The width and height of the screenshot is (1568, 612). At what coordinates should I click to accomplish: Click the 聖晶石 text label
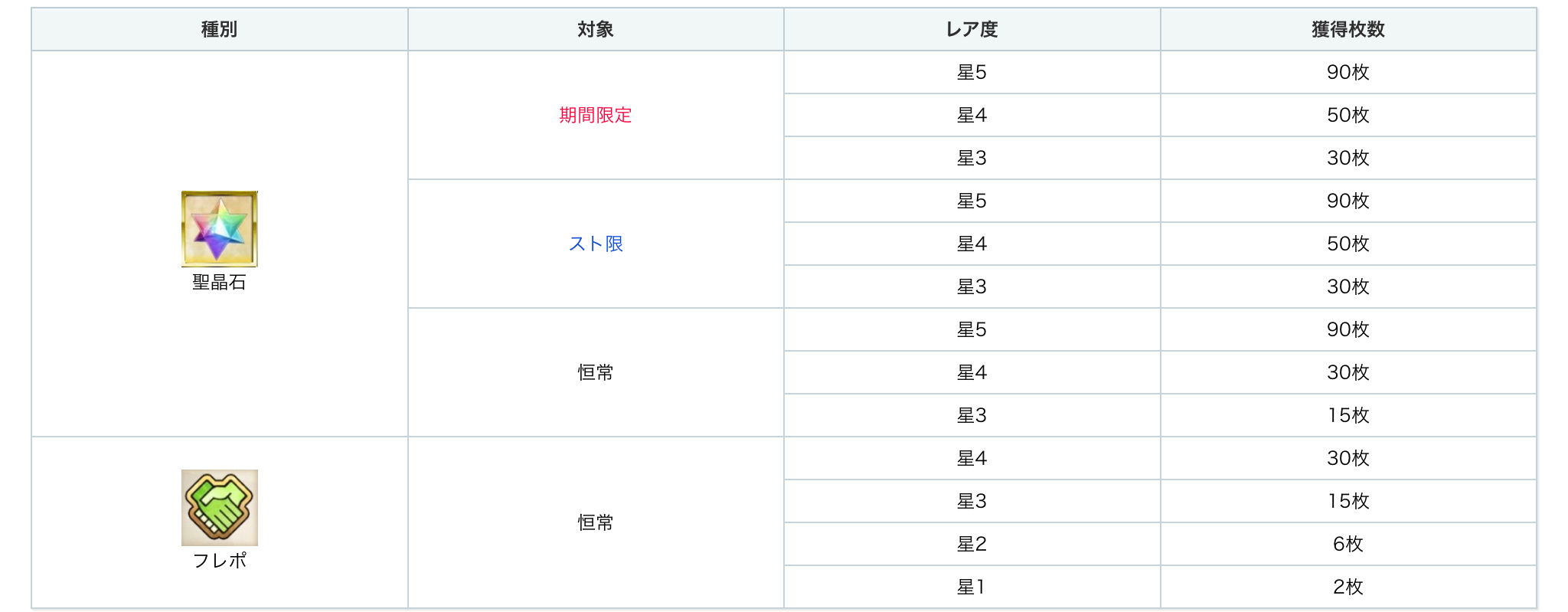coord(219,283)
